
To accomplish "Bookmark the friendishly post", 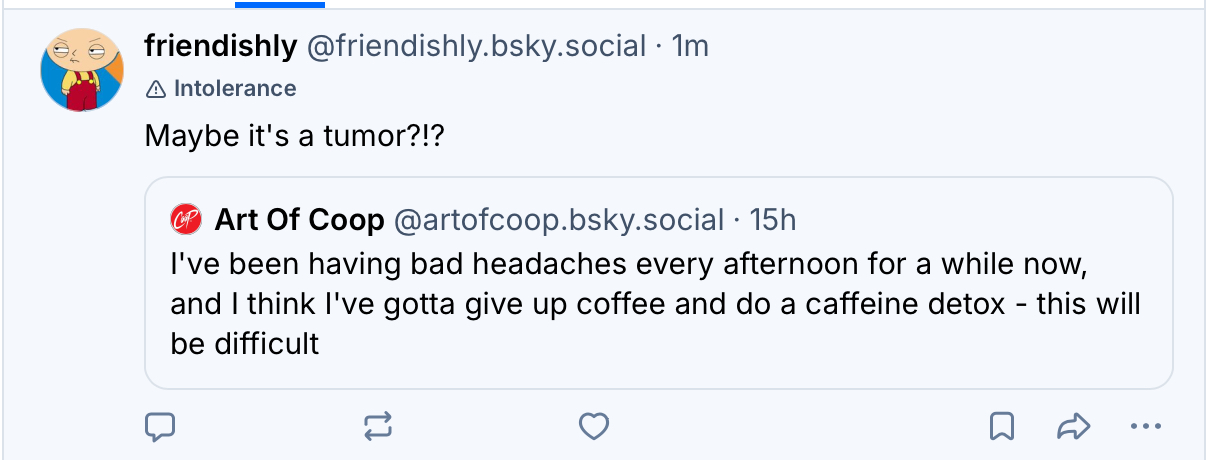I will (x=1001, y=427).
